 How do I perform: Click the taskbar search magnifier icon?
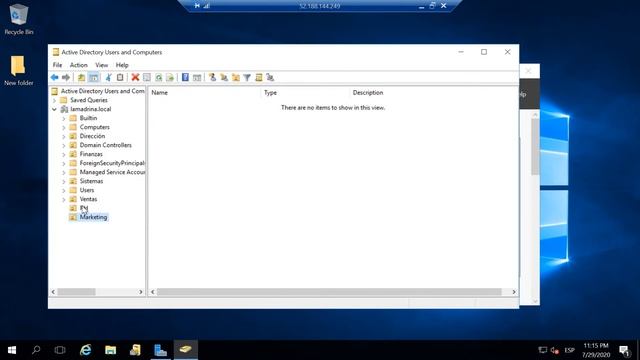click(x=36, y=350)
